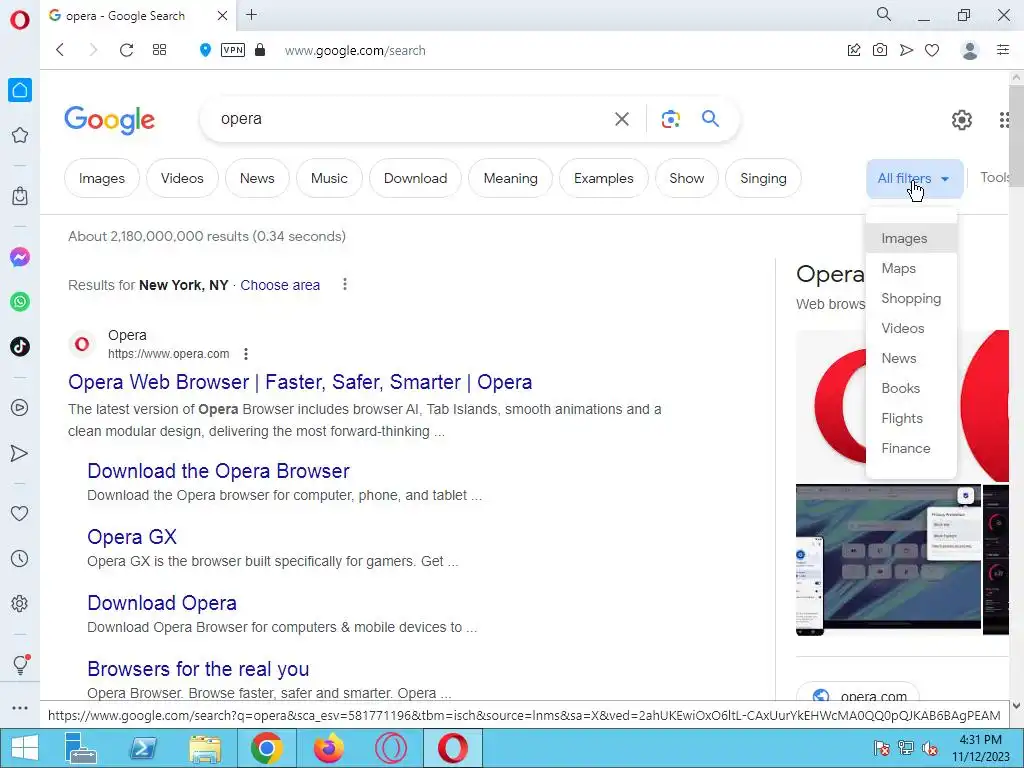The width and height of the screenshot is (1024, 768).
Task: Choose Books from All filters menu
Action: coord(911,389)
